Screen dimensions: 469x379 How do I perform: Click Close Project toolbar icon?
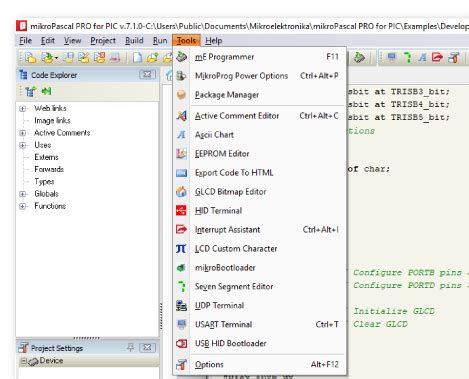(100, 58)
